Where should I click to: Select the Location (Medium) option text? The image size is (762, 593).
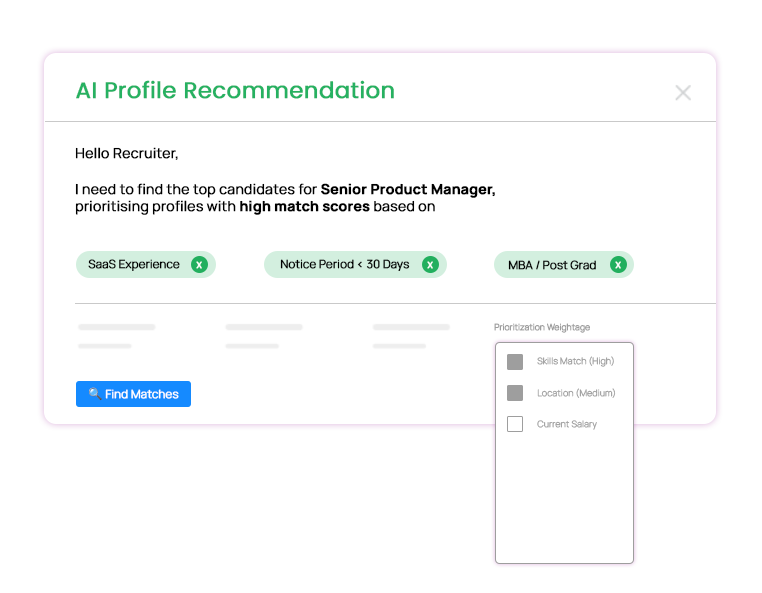[575, 393]
